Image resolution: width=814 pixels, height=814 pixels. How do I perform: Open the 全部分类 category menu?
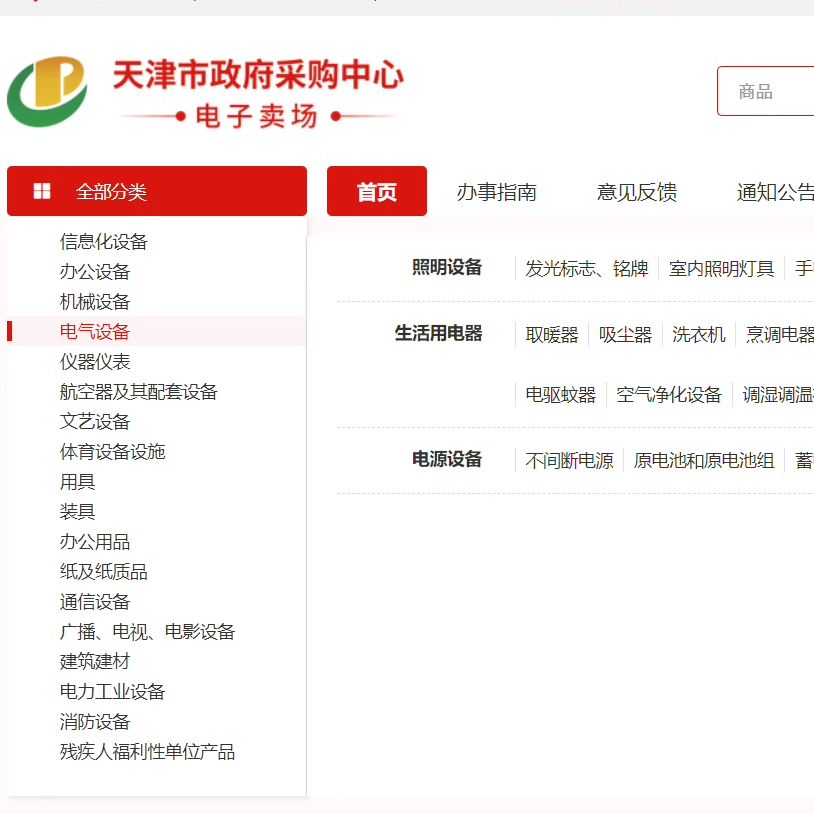point(157,191)
